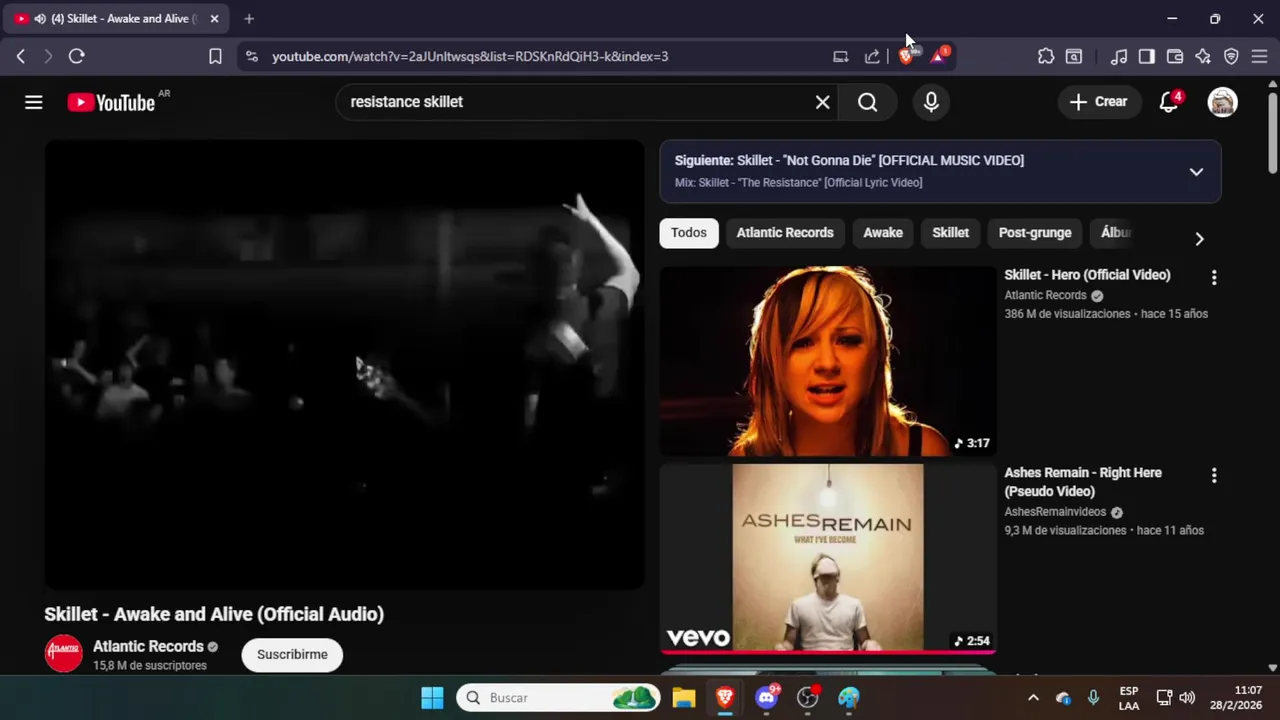Close the Skillet YouTube tab

click(x=214, y=19)
